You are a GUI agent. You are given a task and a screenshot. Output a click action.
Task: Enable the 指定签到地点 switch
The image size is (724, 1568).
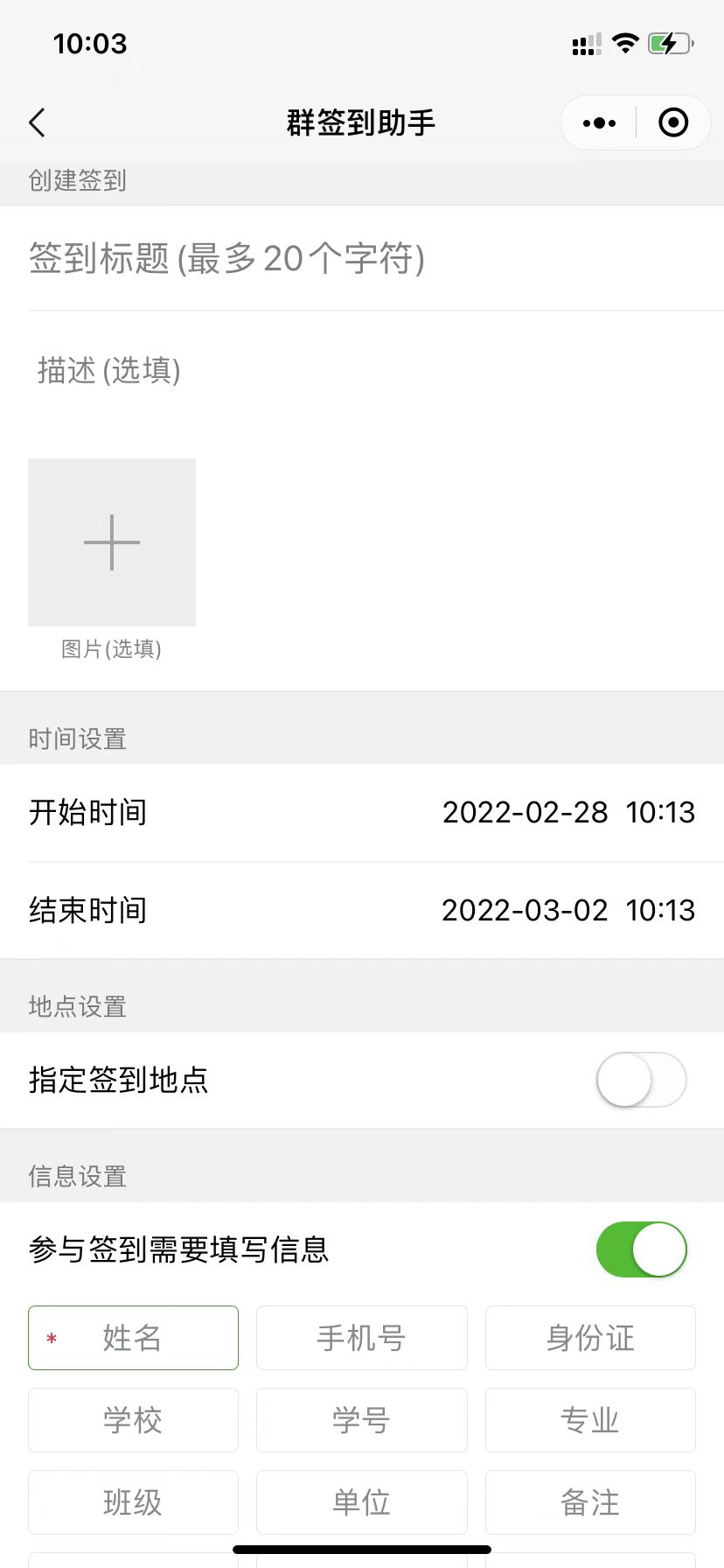point(641,1080)
